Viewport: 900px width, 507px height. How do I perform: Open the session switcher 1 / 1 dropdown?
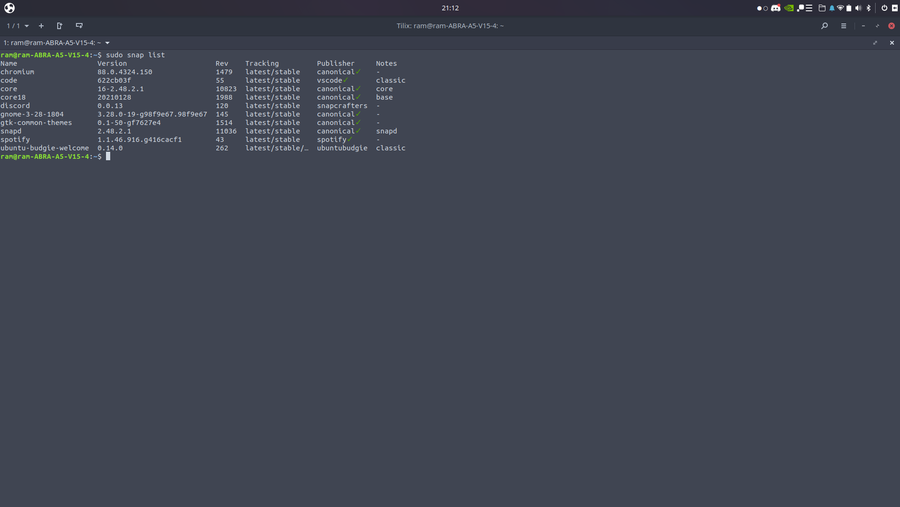[x=17, y=26]
